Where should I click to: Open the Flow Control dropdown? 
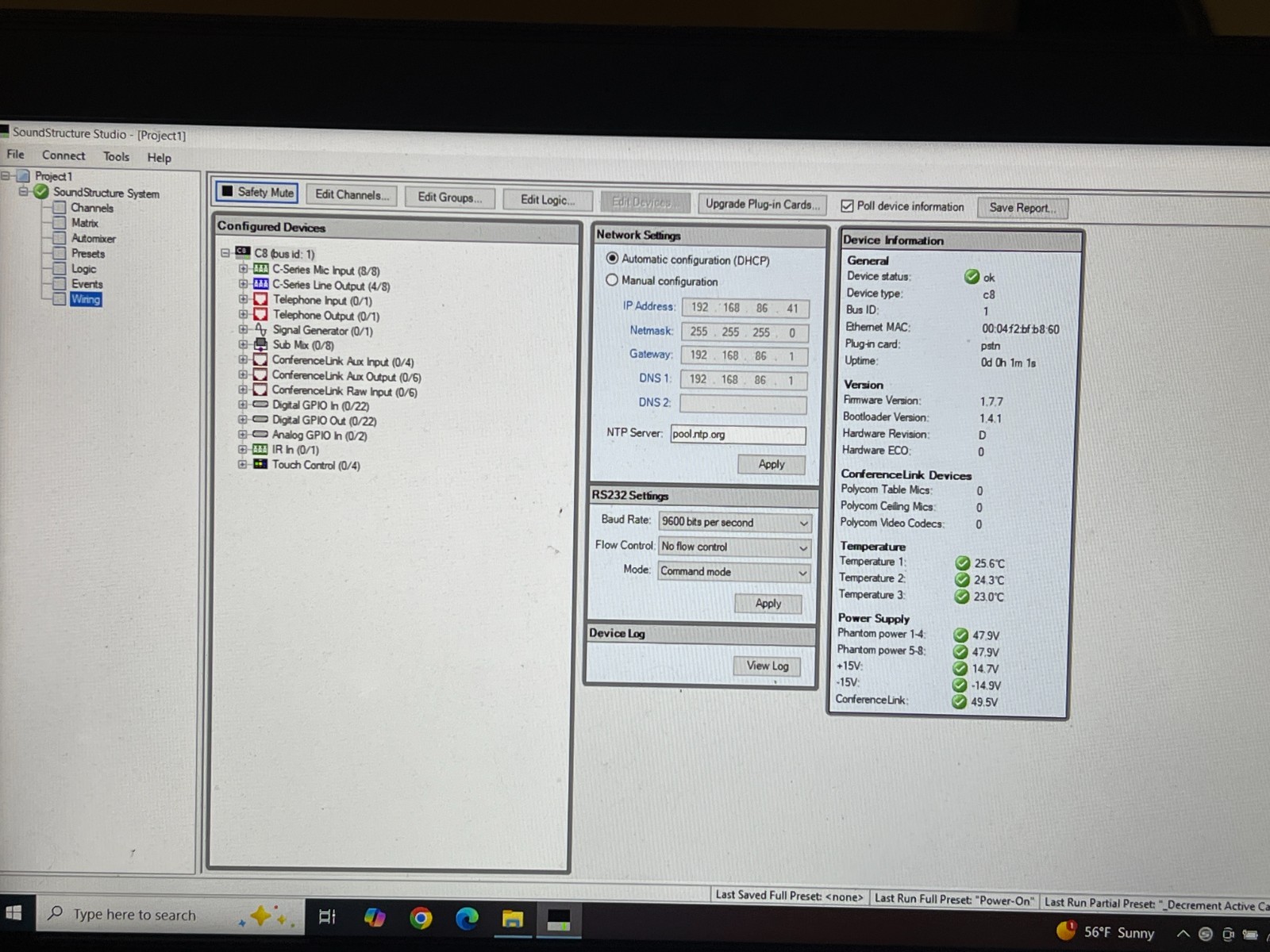tap(735, 547)
